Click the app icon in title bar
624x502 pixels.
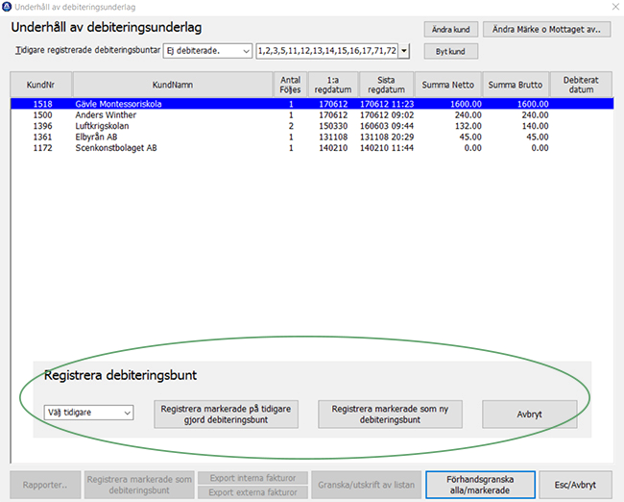[x=7, y=7]
